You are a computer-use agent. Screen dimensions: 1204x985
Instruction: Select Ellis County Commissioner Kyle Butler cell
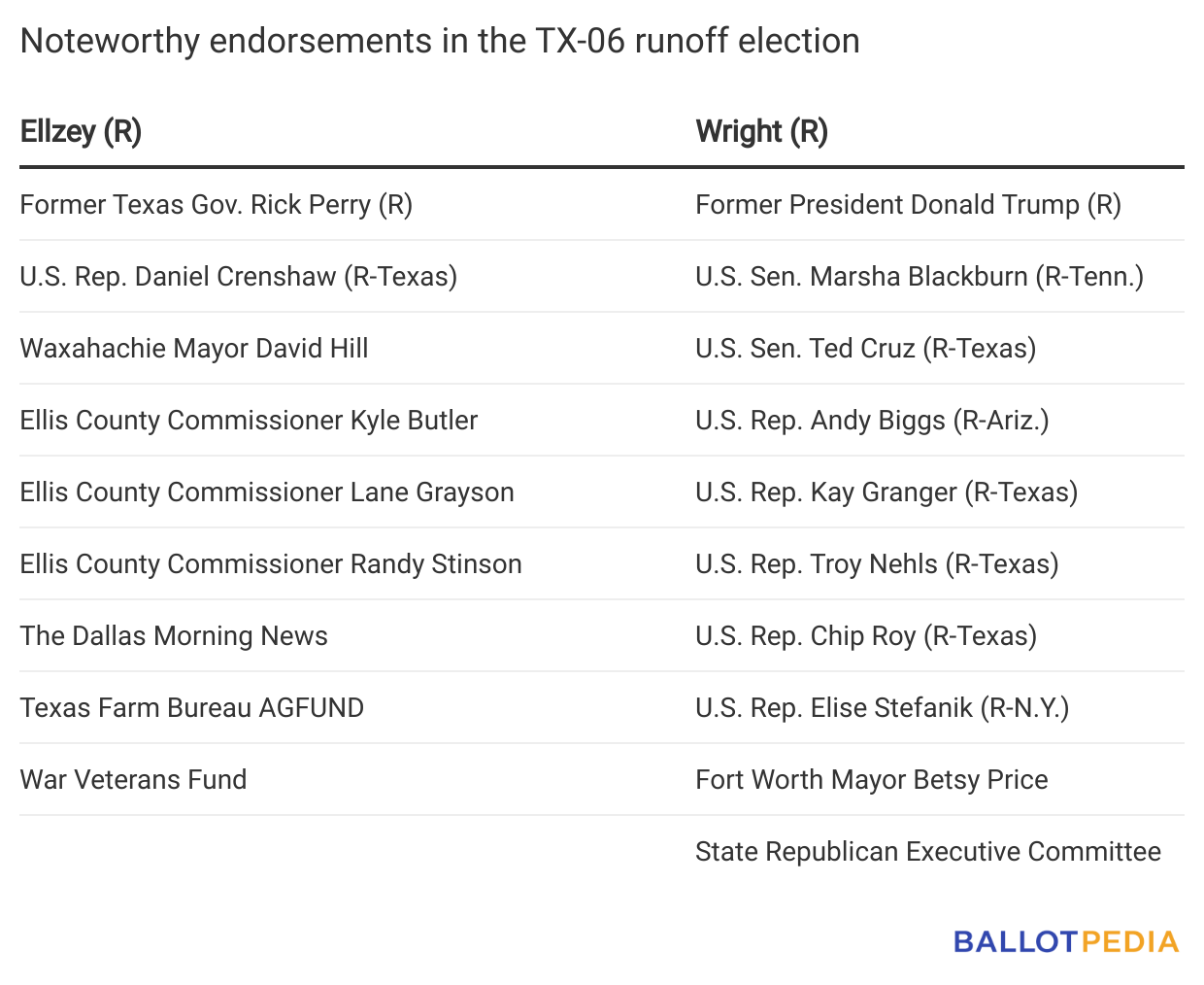click(249, 421)
